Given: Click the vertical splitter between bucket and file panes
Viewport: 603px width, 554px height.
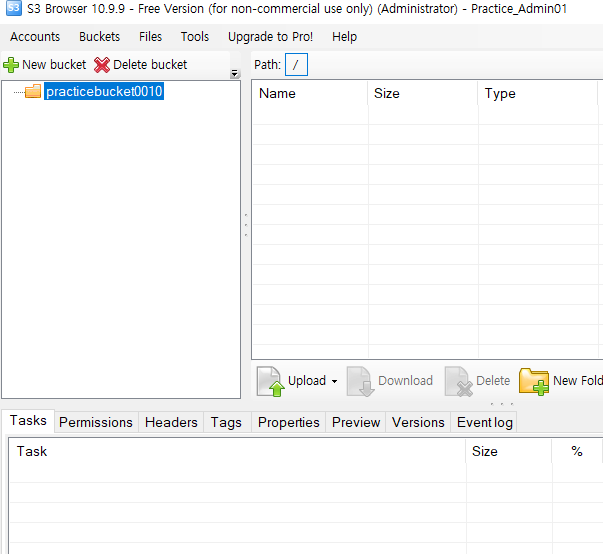Looking at the screenshot, I should 246,225.
